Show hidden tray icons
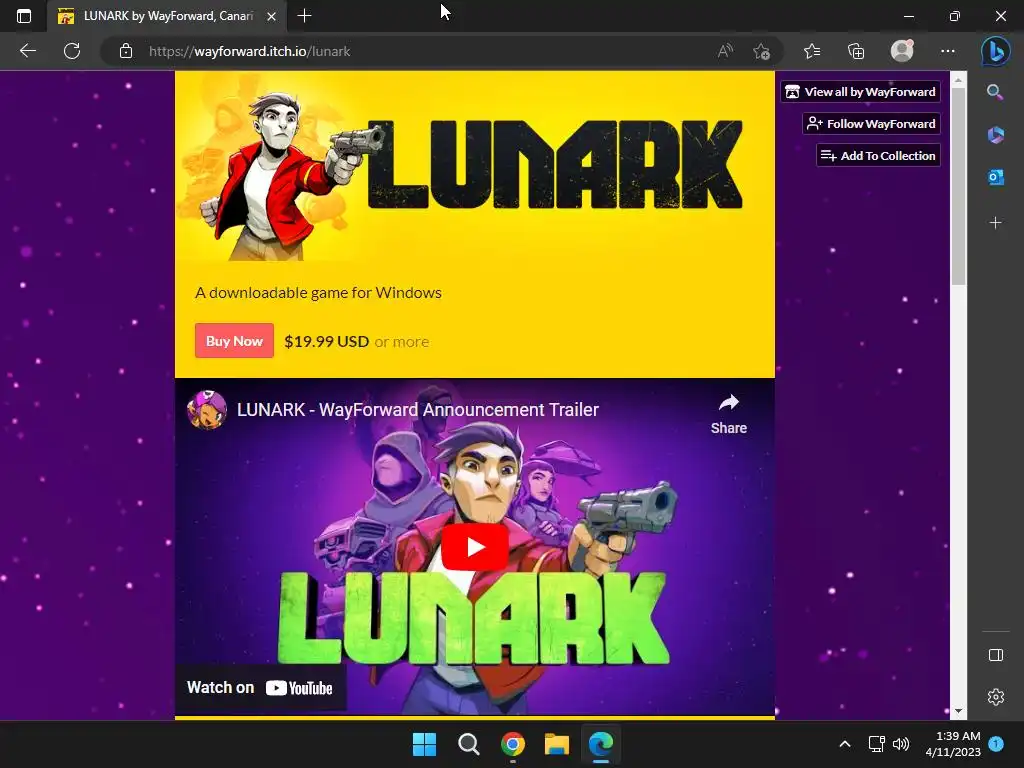 844,744
